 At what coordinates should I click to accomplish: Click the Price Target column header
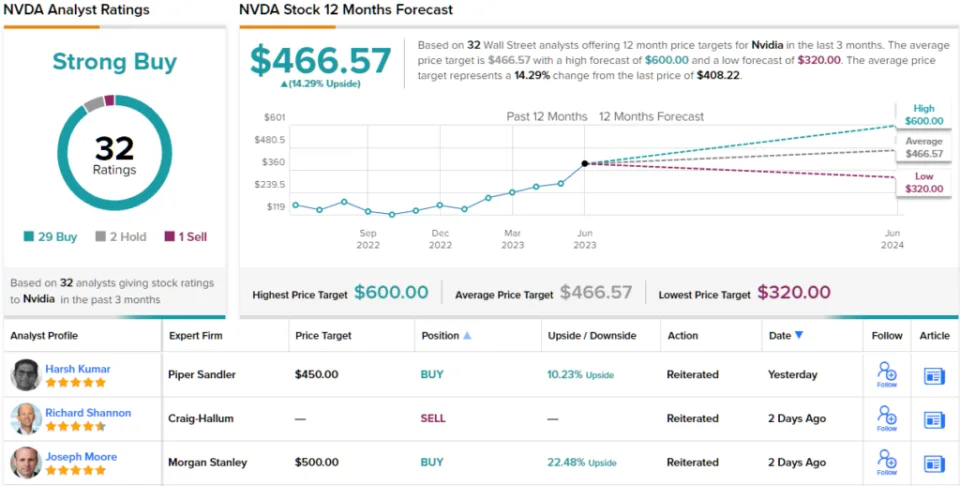[x=323, y=336]
